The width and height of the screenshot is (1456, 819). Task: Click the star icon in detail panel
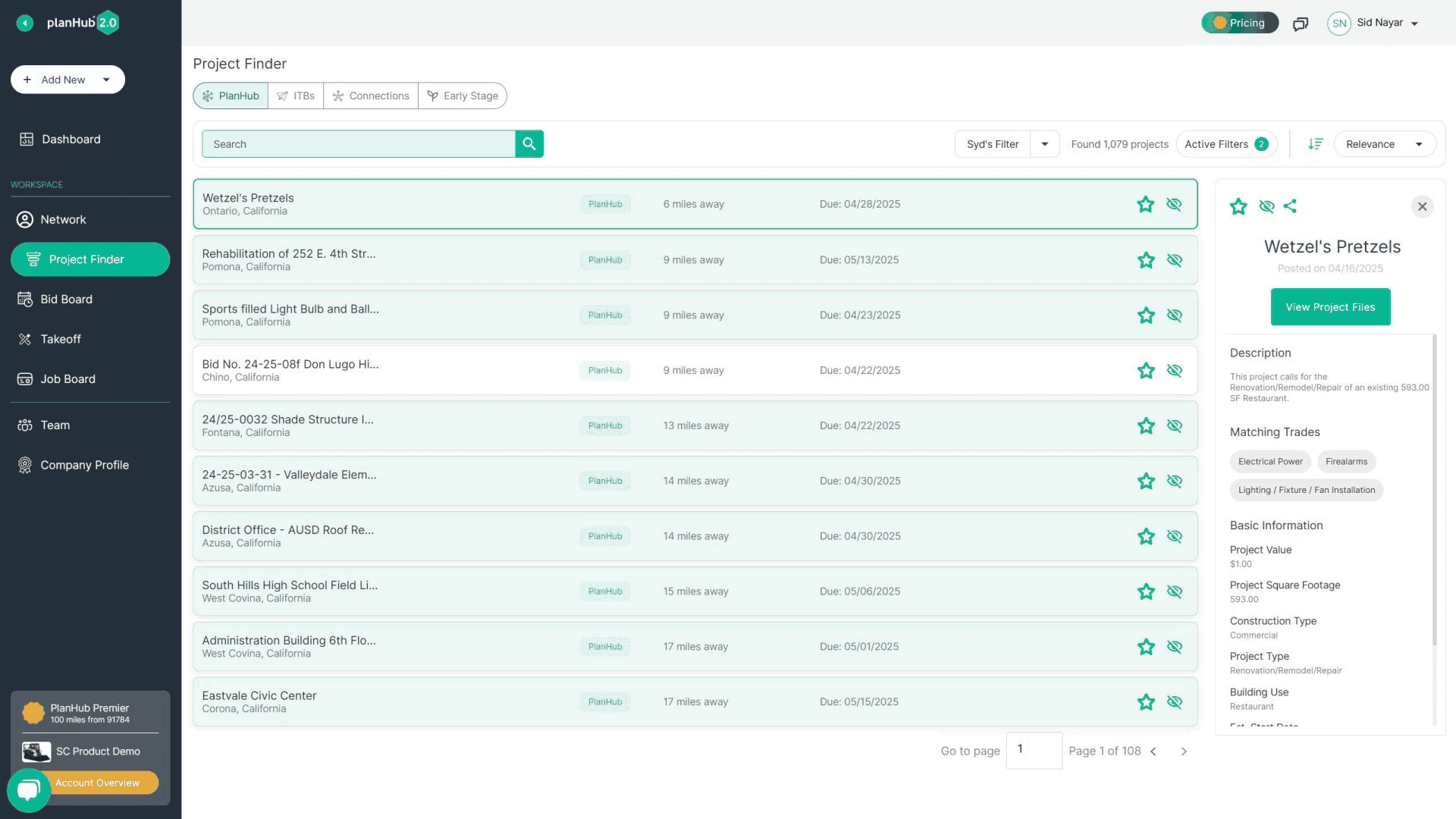[x=1238, y=206]
